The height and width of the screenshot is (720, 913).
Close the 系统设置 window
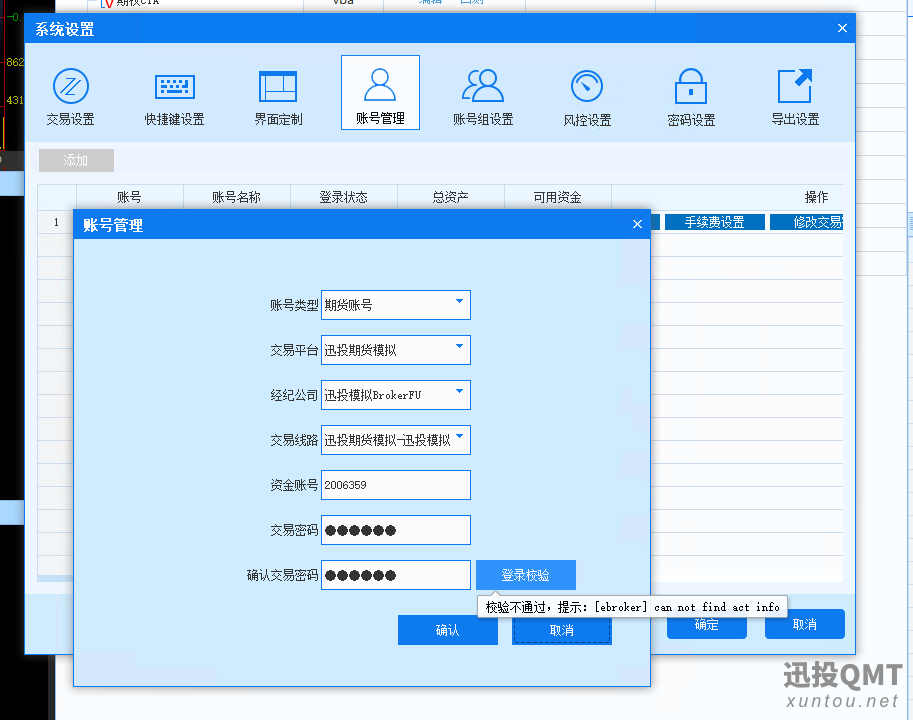click(x=842, y=28)
